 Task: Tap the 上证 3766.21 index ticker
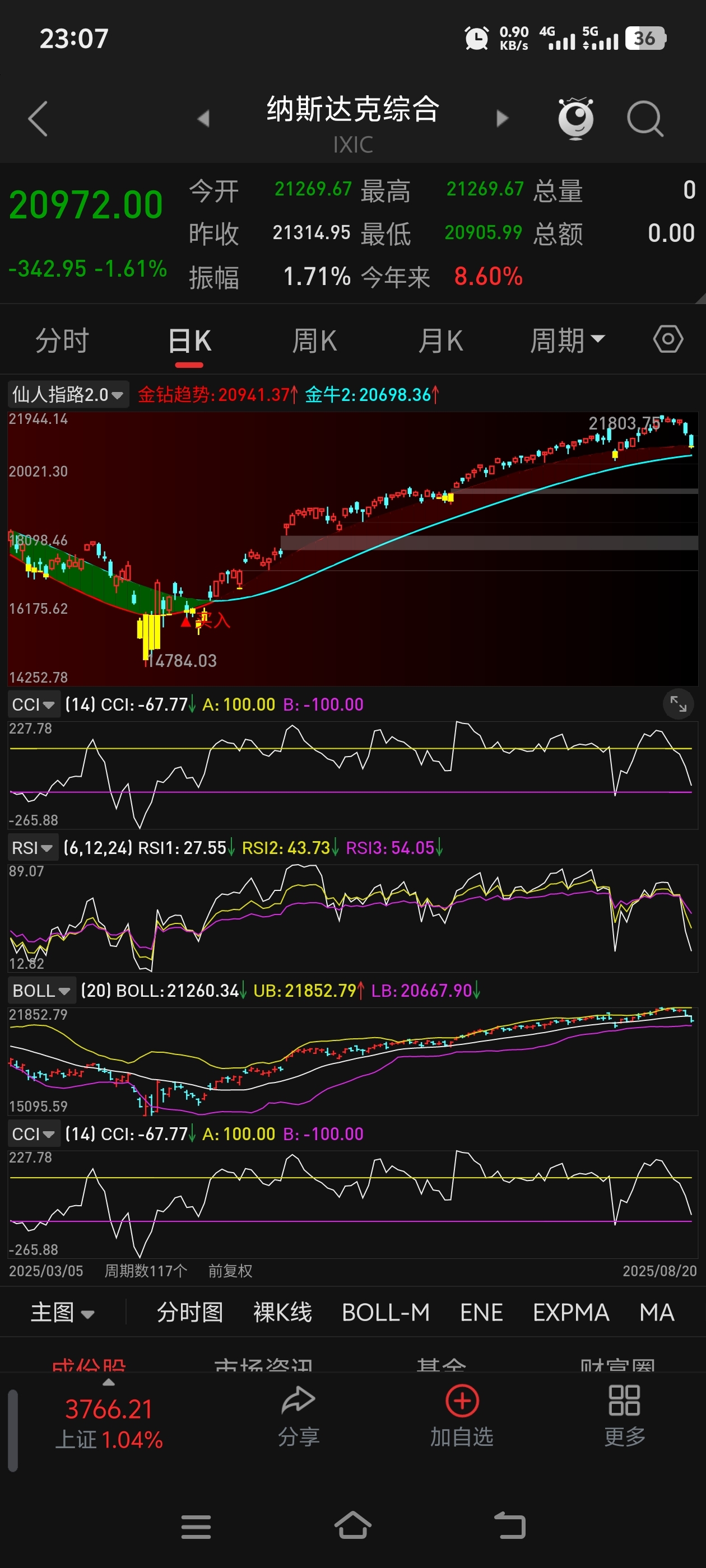pos(109,1423)
